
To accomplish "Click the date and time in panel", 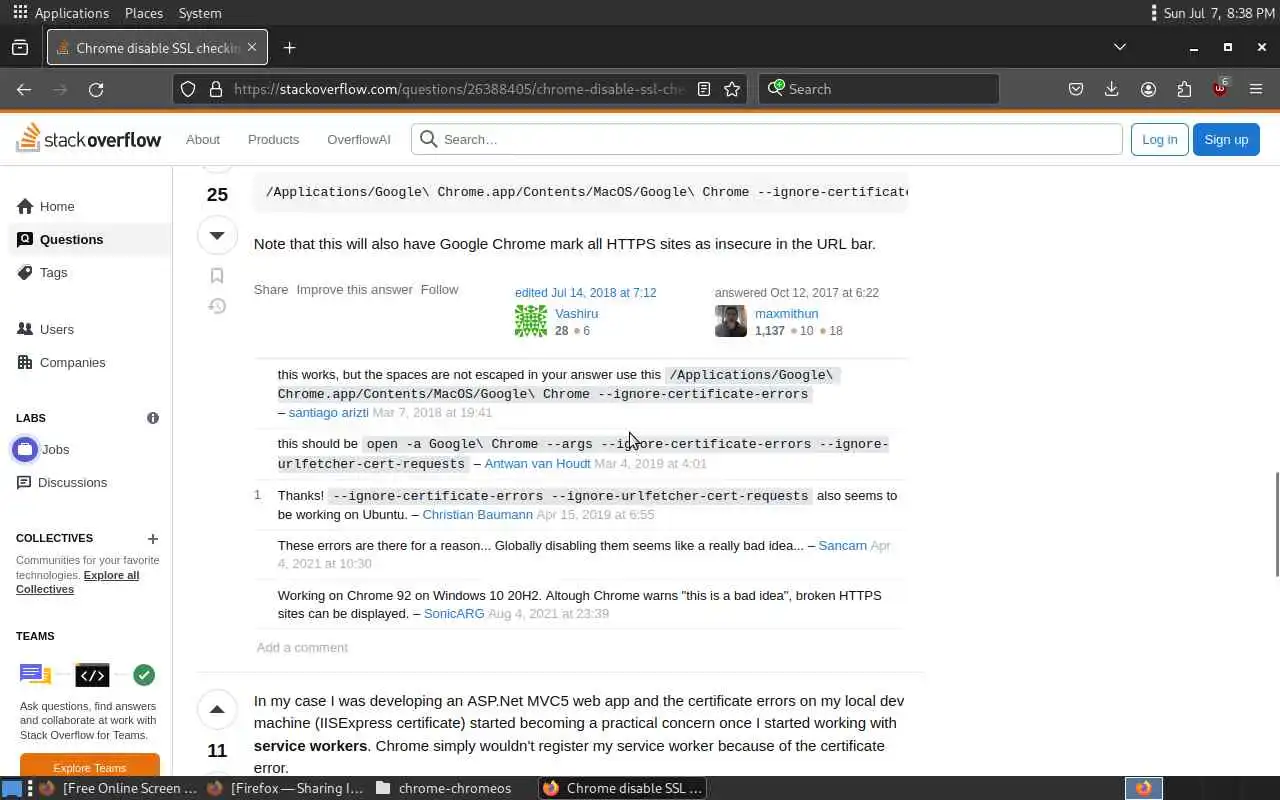I will [x=1219, y=13].
